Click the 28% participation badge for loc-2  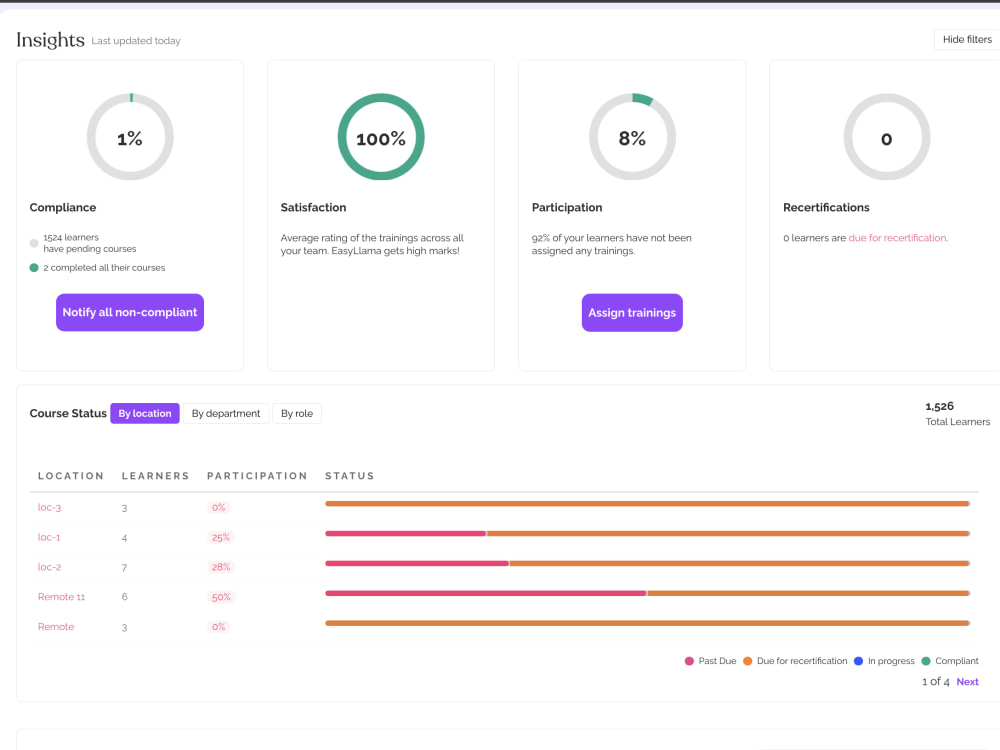point(221,567)
